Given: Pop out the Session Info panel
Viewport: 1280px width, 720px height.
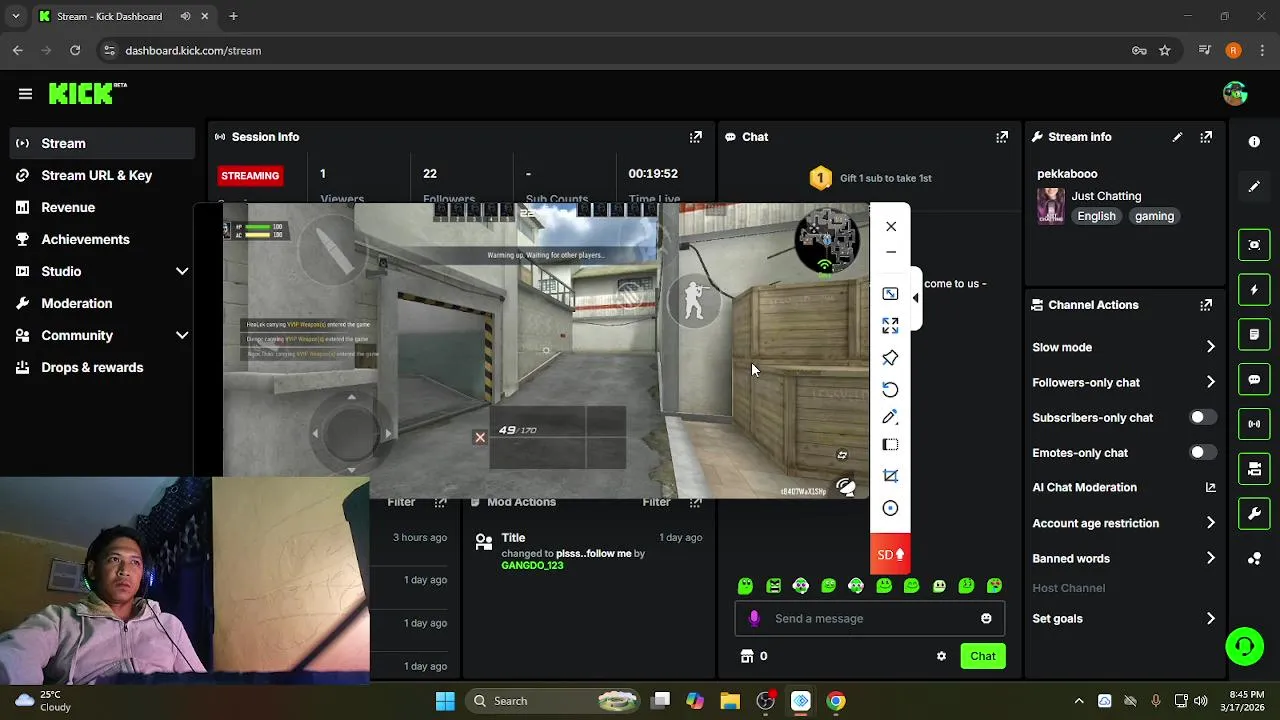Looking at the screenshot, I should 696,137.
